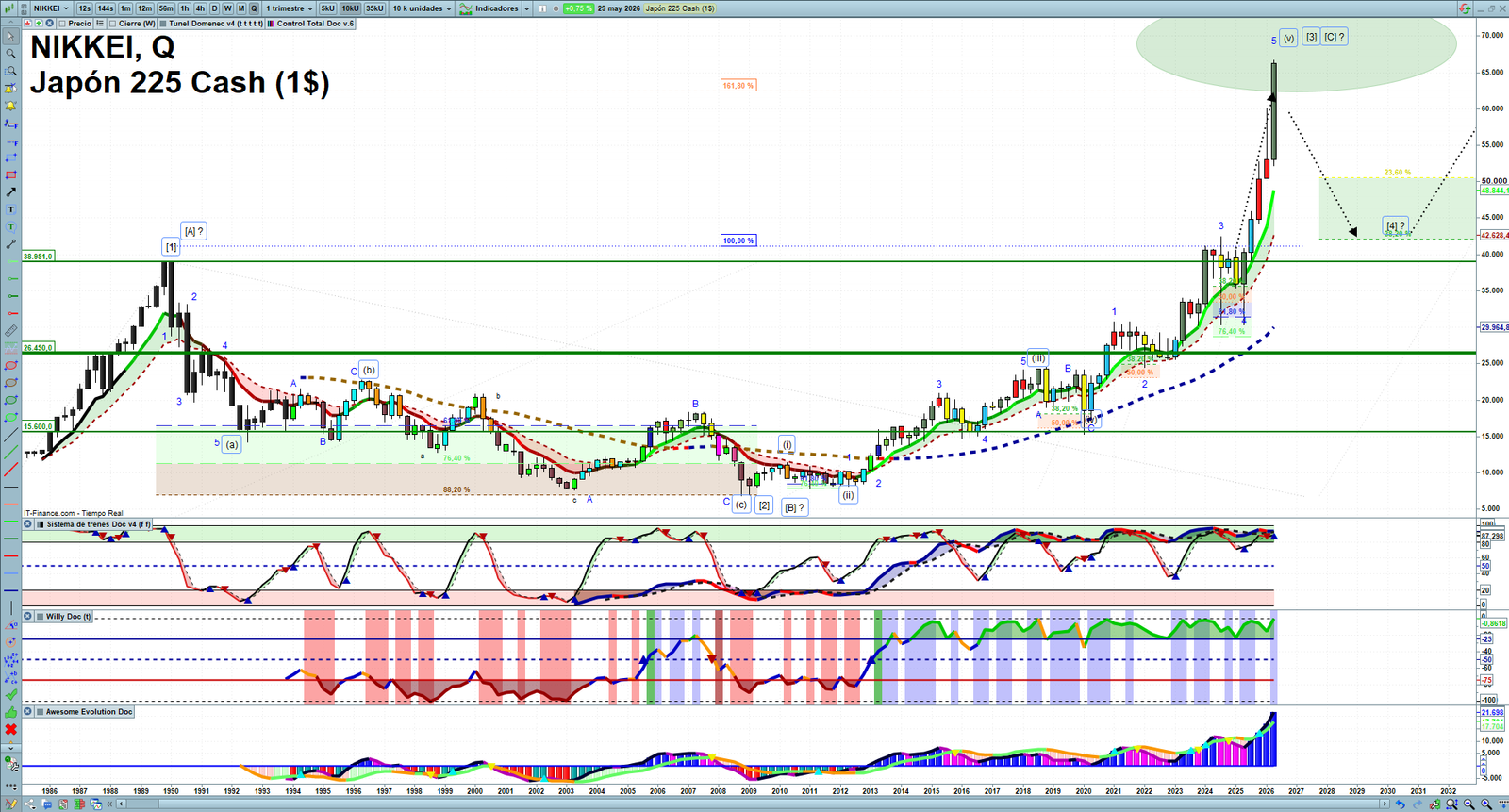The image size is (1509, 812).
Task: Select the red horizontal line tool
Action: click(x=10, y=555)
